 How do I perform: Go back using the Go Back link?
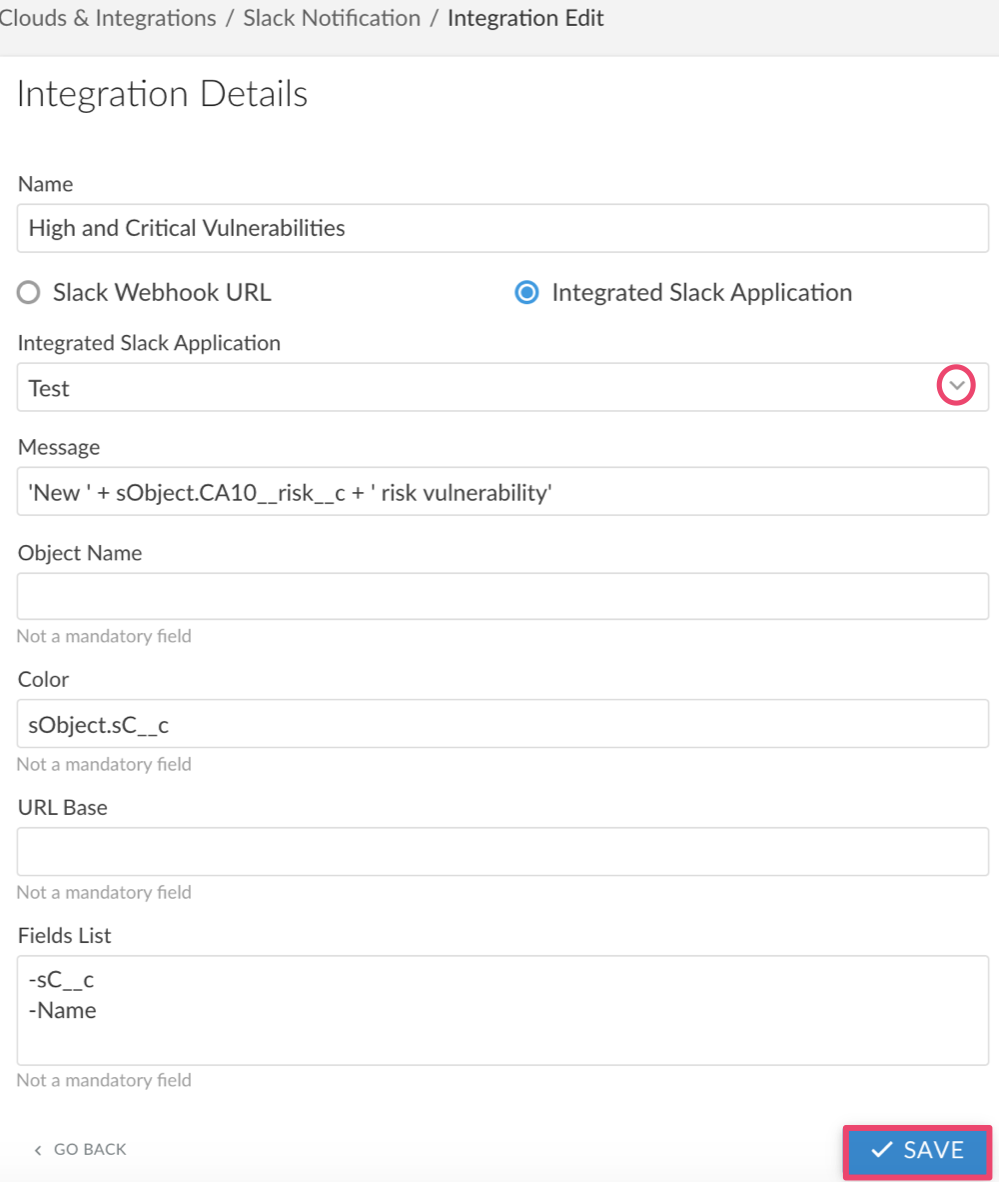pos(90,1149)
